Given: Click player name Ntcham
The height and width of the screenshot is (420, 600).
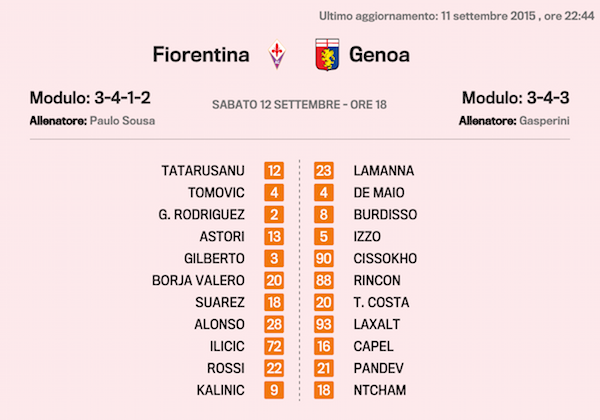Looking at the screenshot, I should click(x=380, y=390).
